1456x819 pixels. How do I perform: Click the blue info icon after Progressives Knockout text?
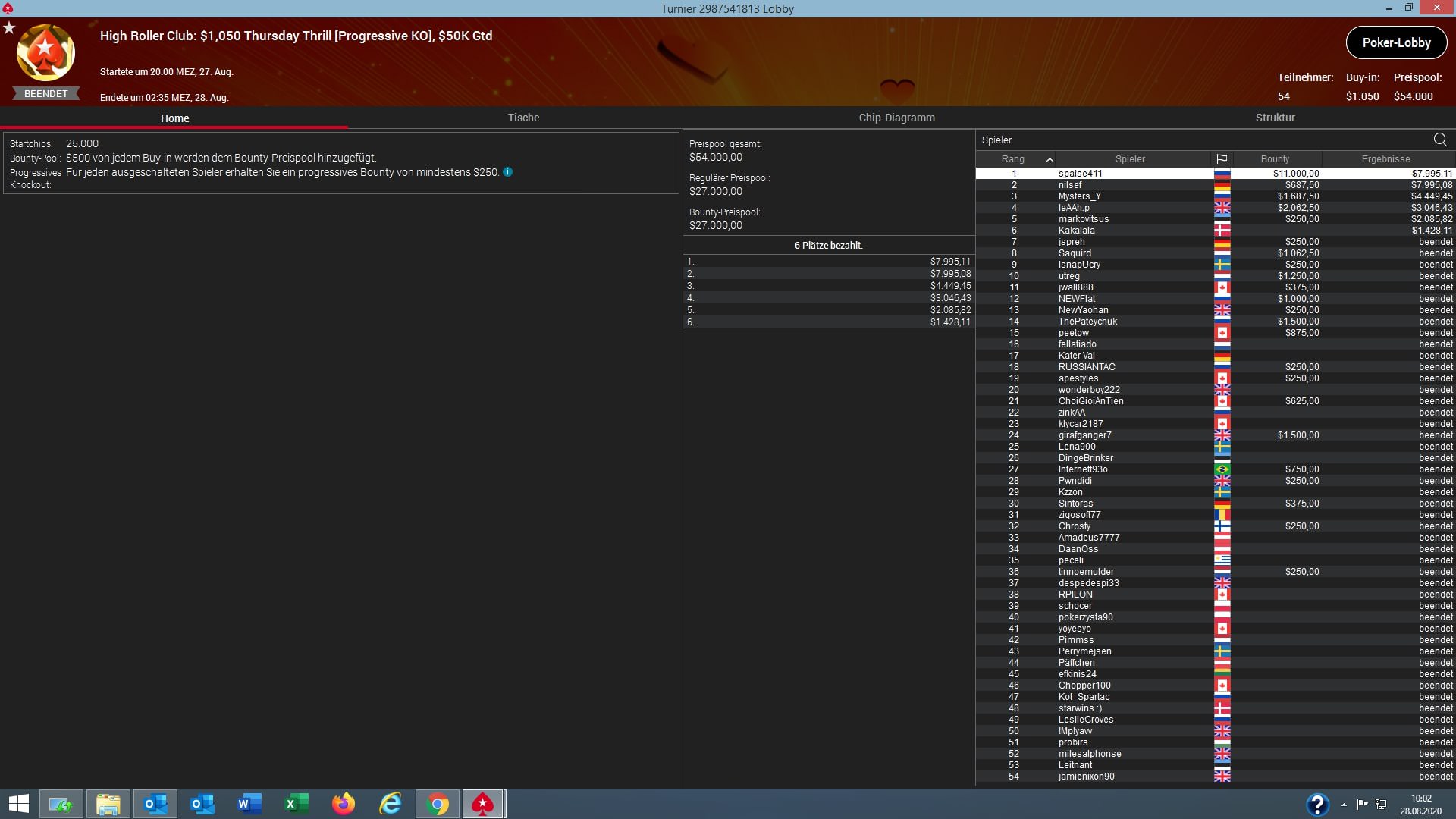tap(508, 172)
